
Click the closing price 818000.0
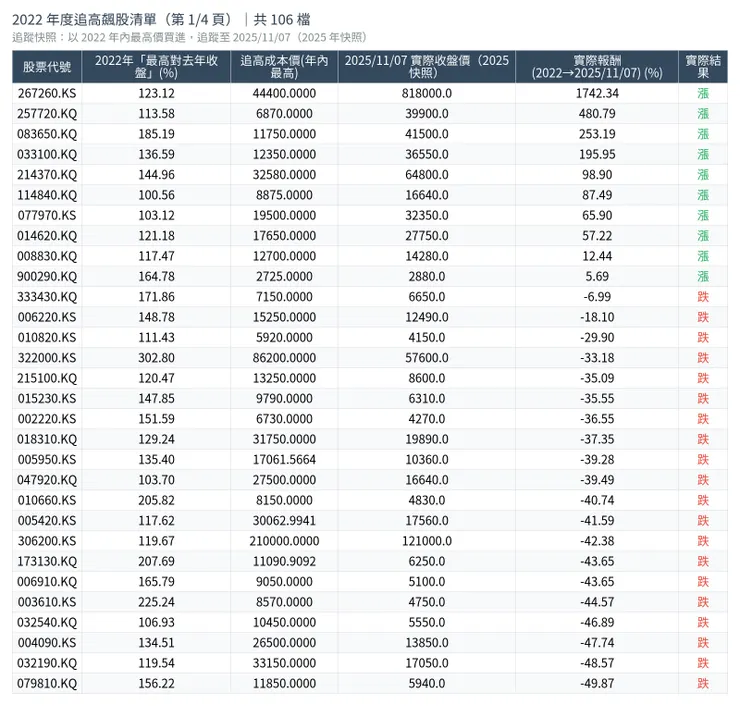(x=427, y=93)
